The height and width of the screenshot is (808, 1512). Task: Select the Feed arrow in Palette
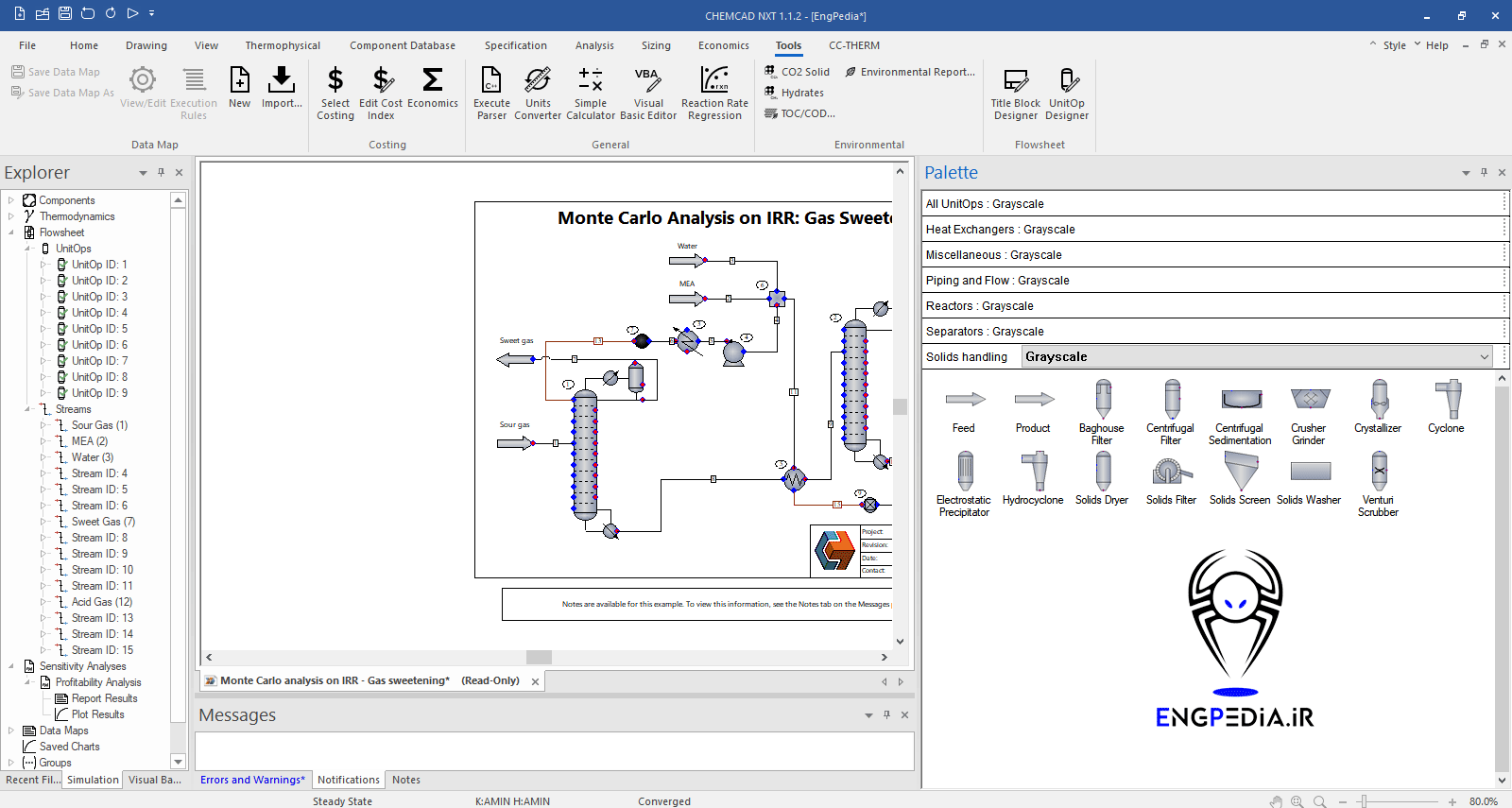(964, 409)
